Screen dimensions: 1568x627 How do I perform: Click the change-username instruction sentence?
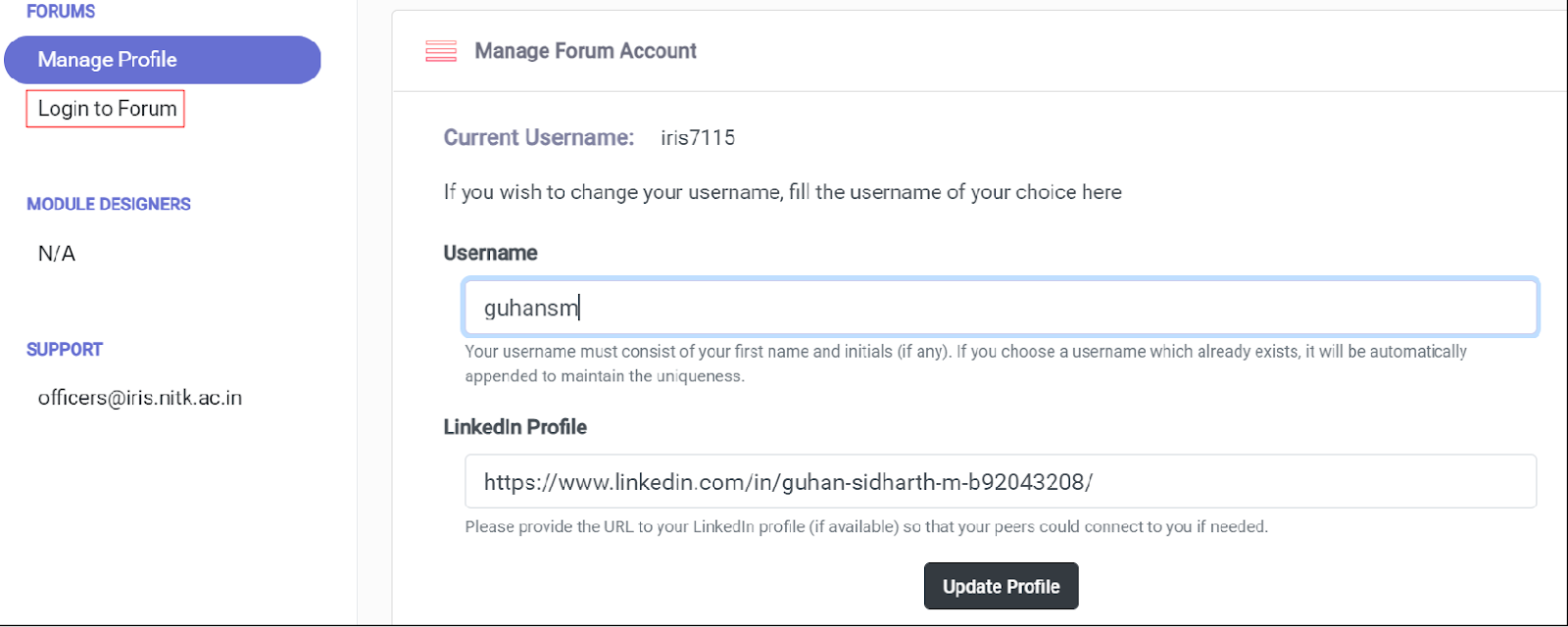click(782, 192)
